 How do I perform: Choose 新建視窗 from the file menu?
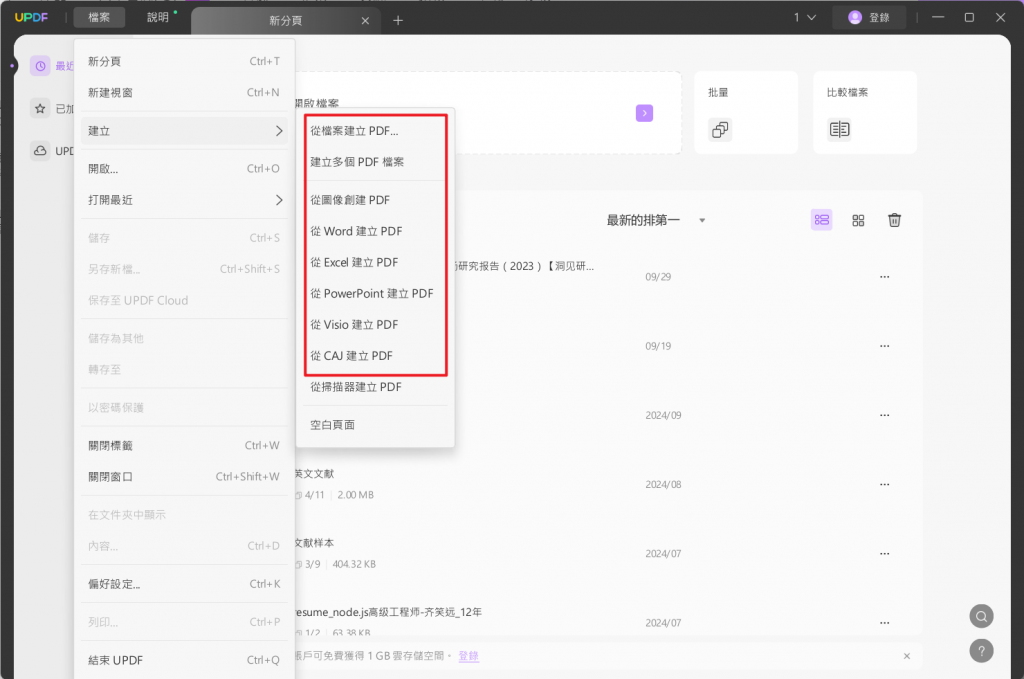[x=184, y=93]
